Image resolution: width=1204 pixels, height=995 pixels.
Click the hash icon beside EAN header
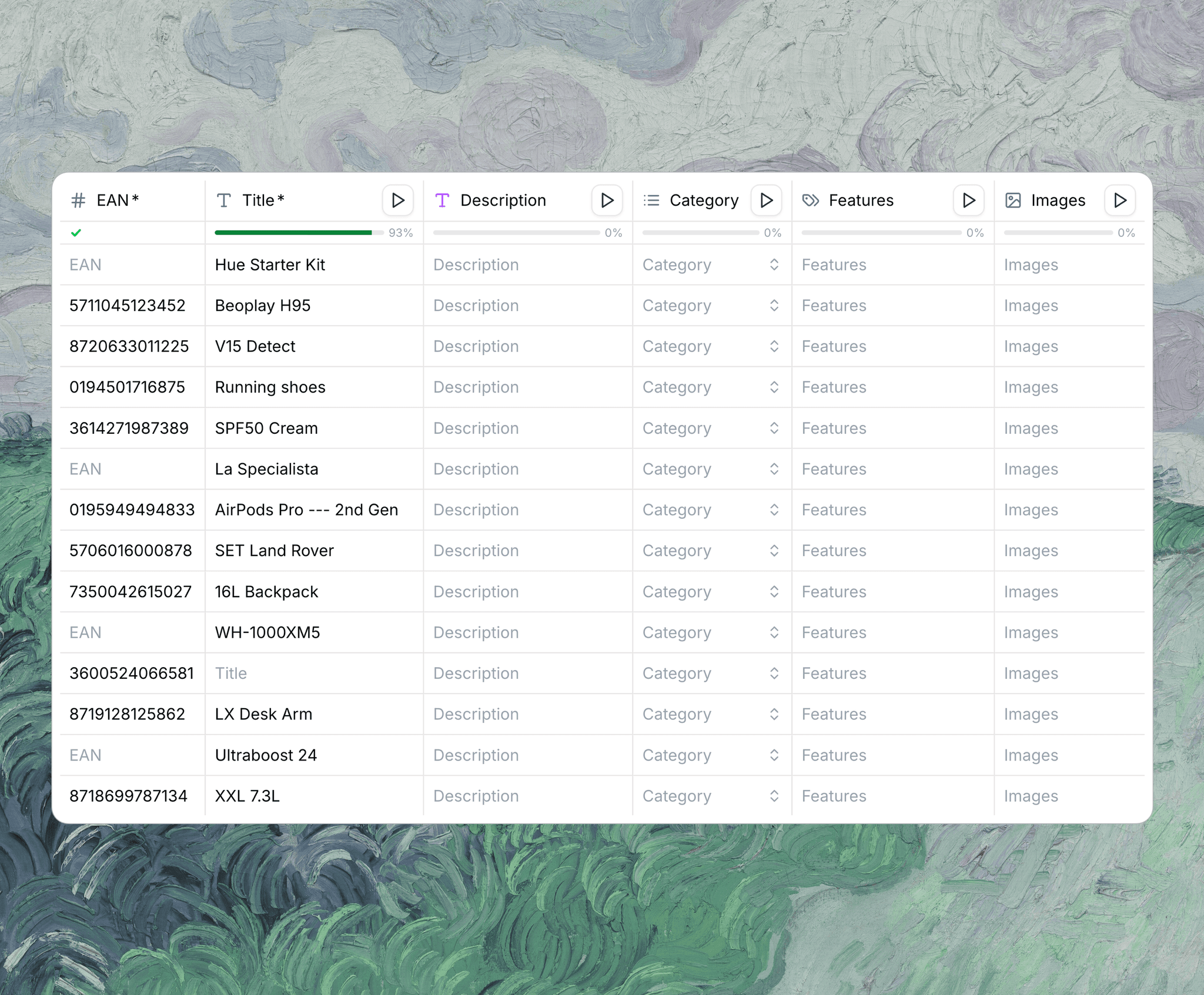(78, 200)
